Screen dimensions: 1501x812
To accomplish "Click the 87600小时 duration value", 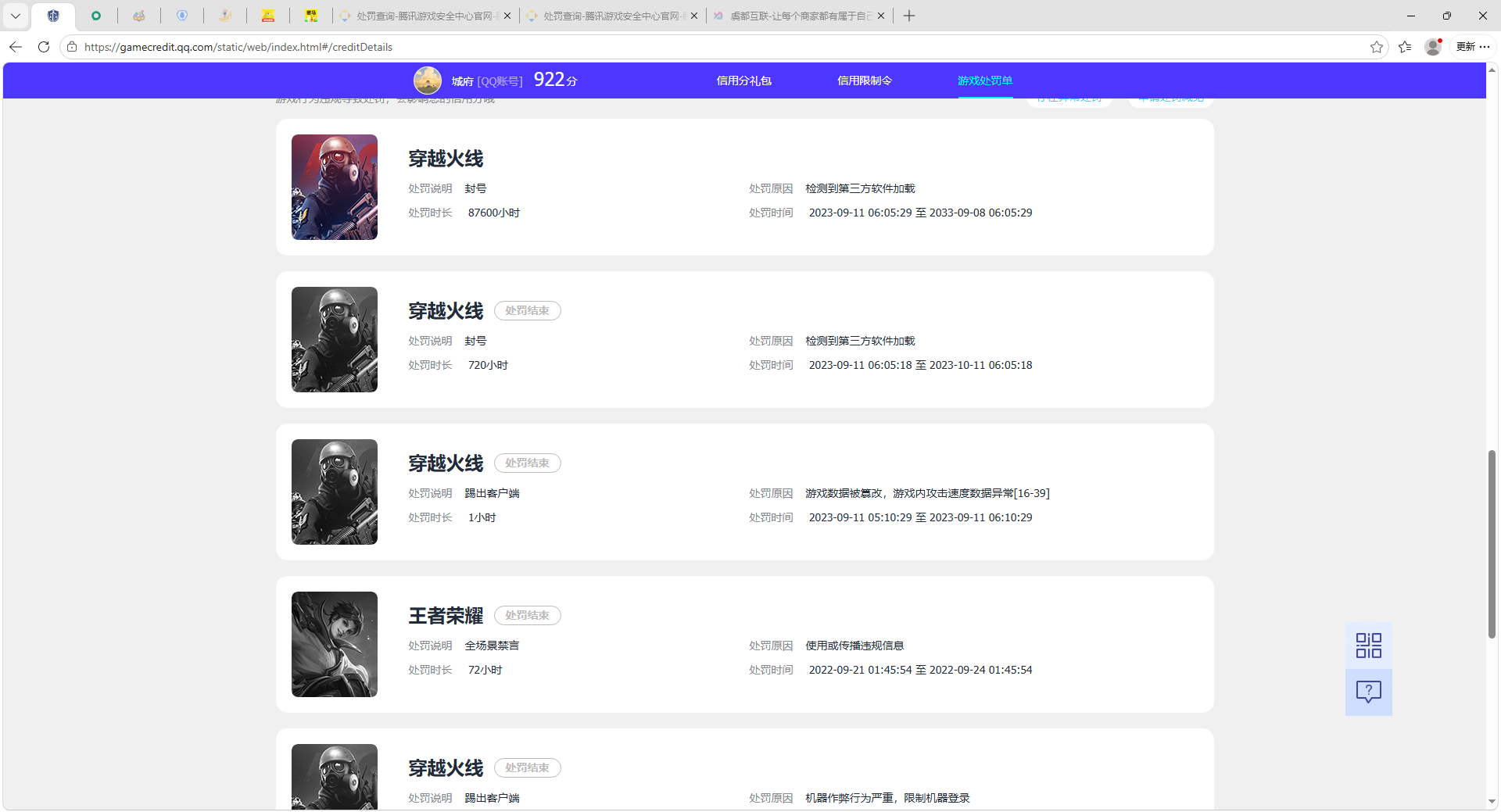I will click(x=494, y=213).
